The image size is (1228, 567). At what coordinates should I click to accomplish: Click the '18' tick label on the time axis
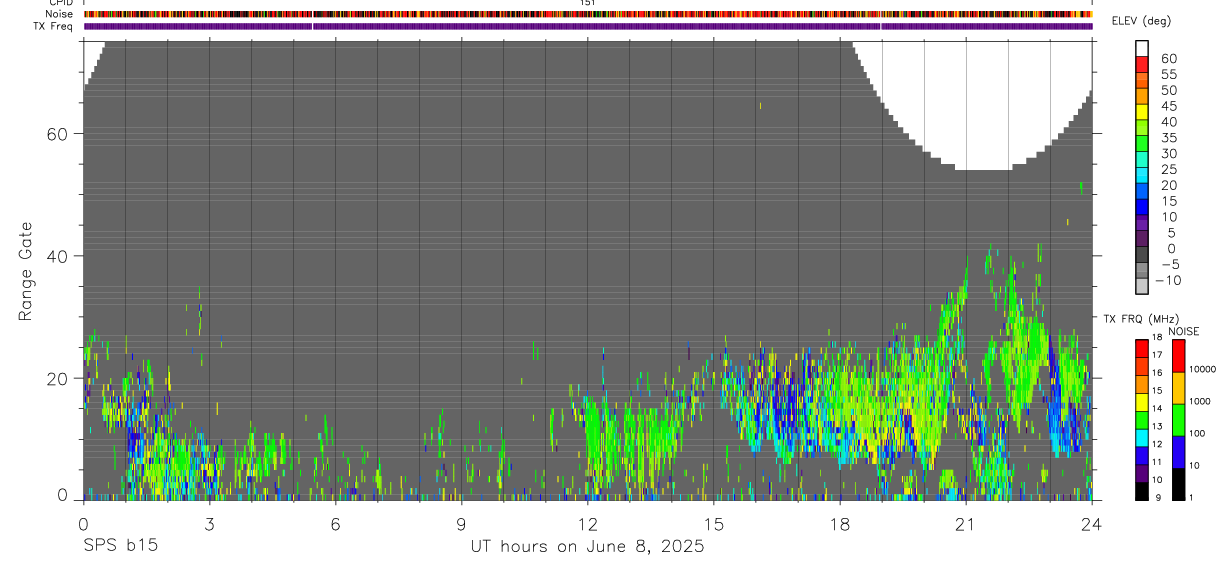pyautogui.click(x=839, y=524)
